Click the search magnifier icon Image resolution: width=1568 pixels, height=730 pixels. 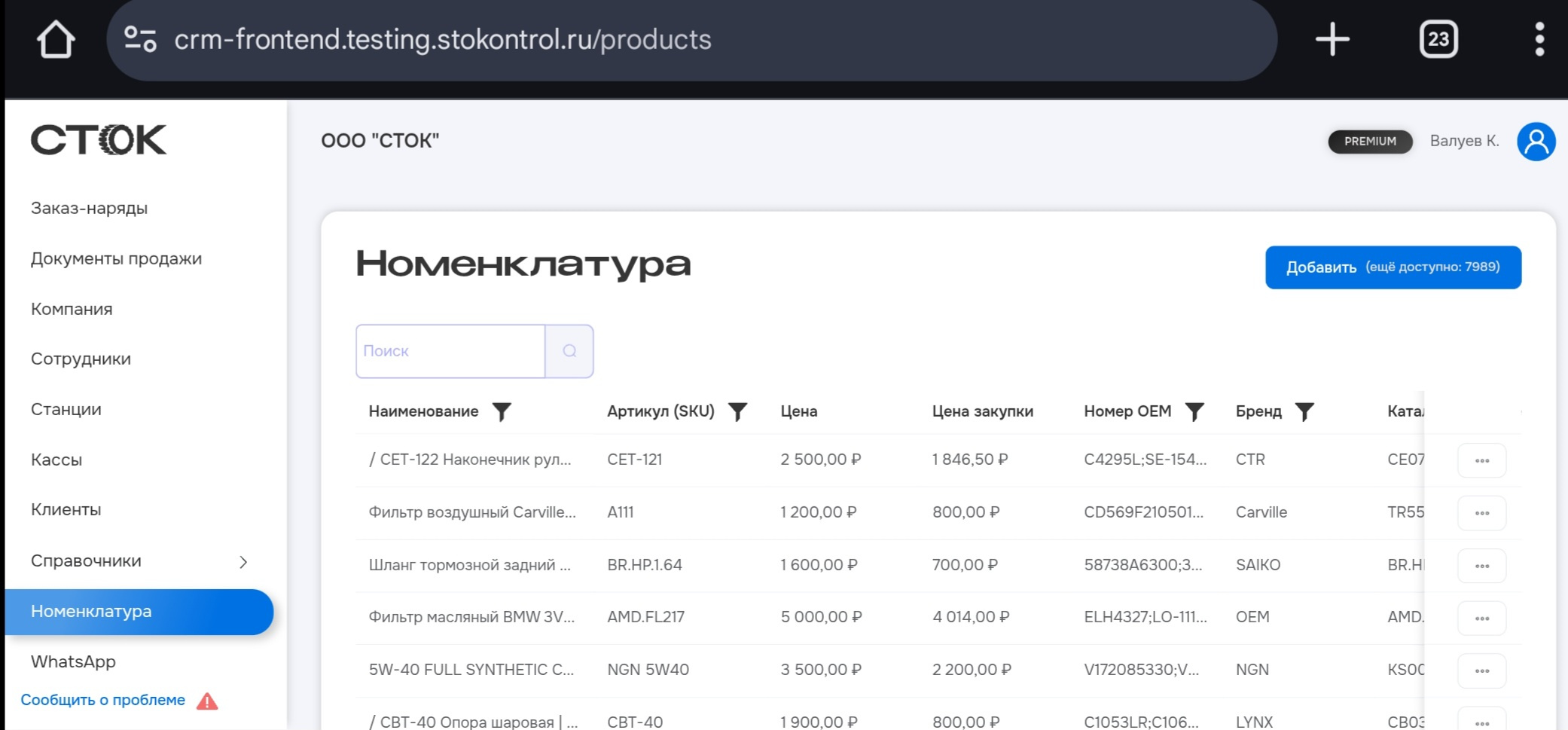click(569, 351)
